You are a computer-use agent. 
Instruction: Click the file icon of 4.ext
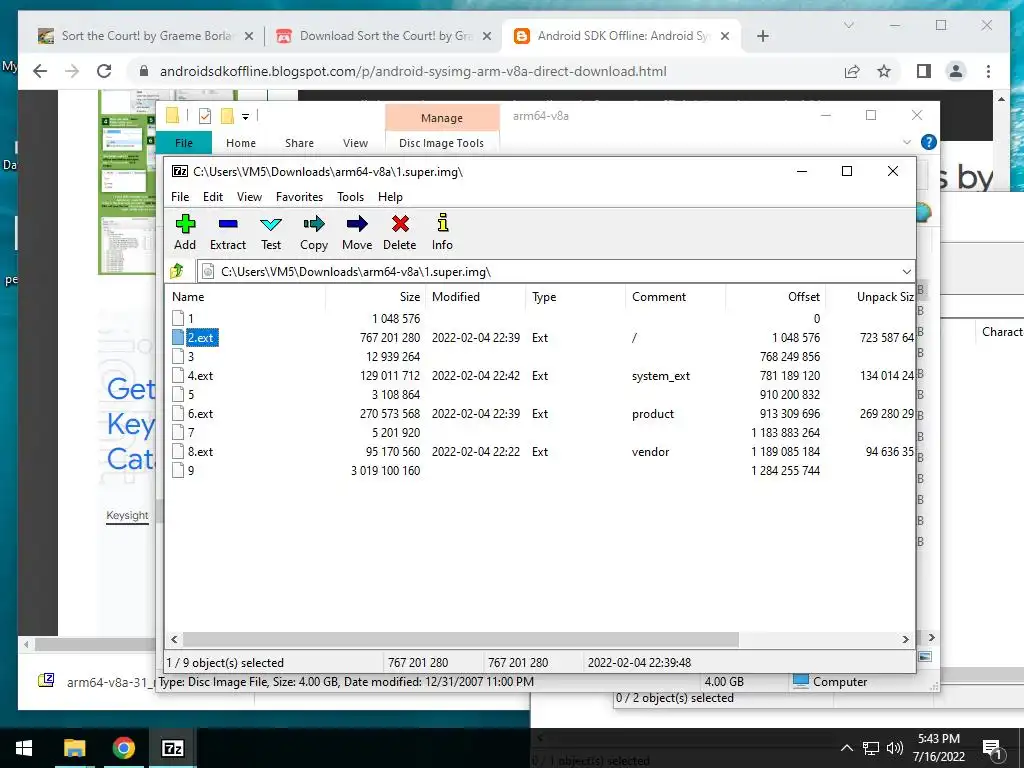tap(178, 376)
